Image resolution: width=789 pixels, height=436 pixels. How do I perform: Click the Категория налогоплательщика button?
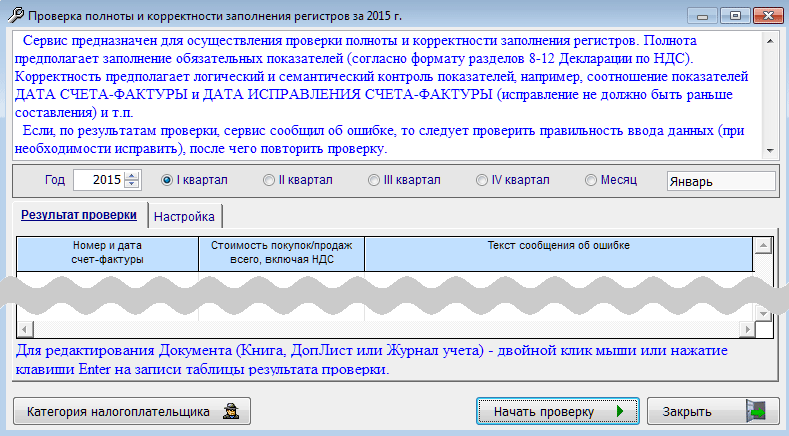(x=132, y=411)
